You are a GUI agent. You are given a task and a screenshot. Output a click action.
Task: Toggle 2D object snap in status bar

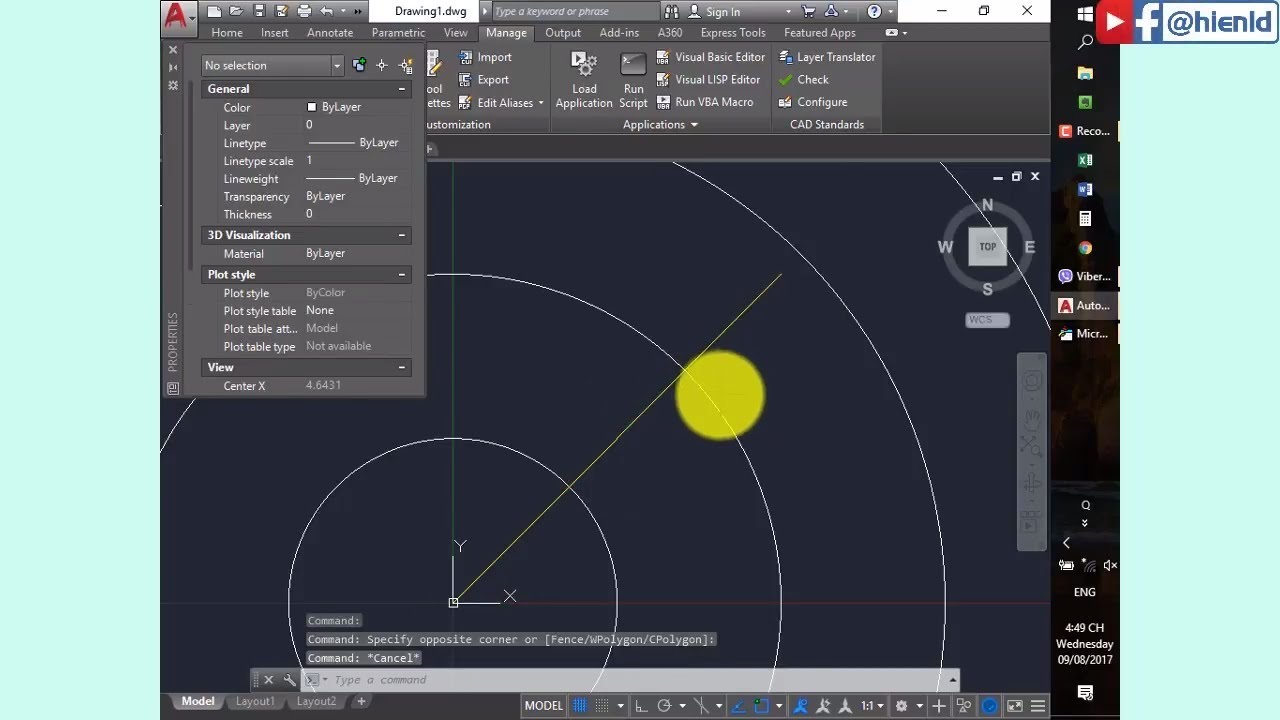(761, 705)
